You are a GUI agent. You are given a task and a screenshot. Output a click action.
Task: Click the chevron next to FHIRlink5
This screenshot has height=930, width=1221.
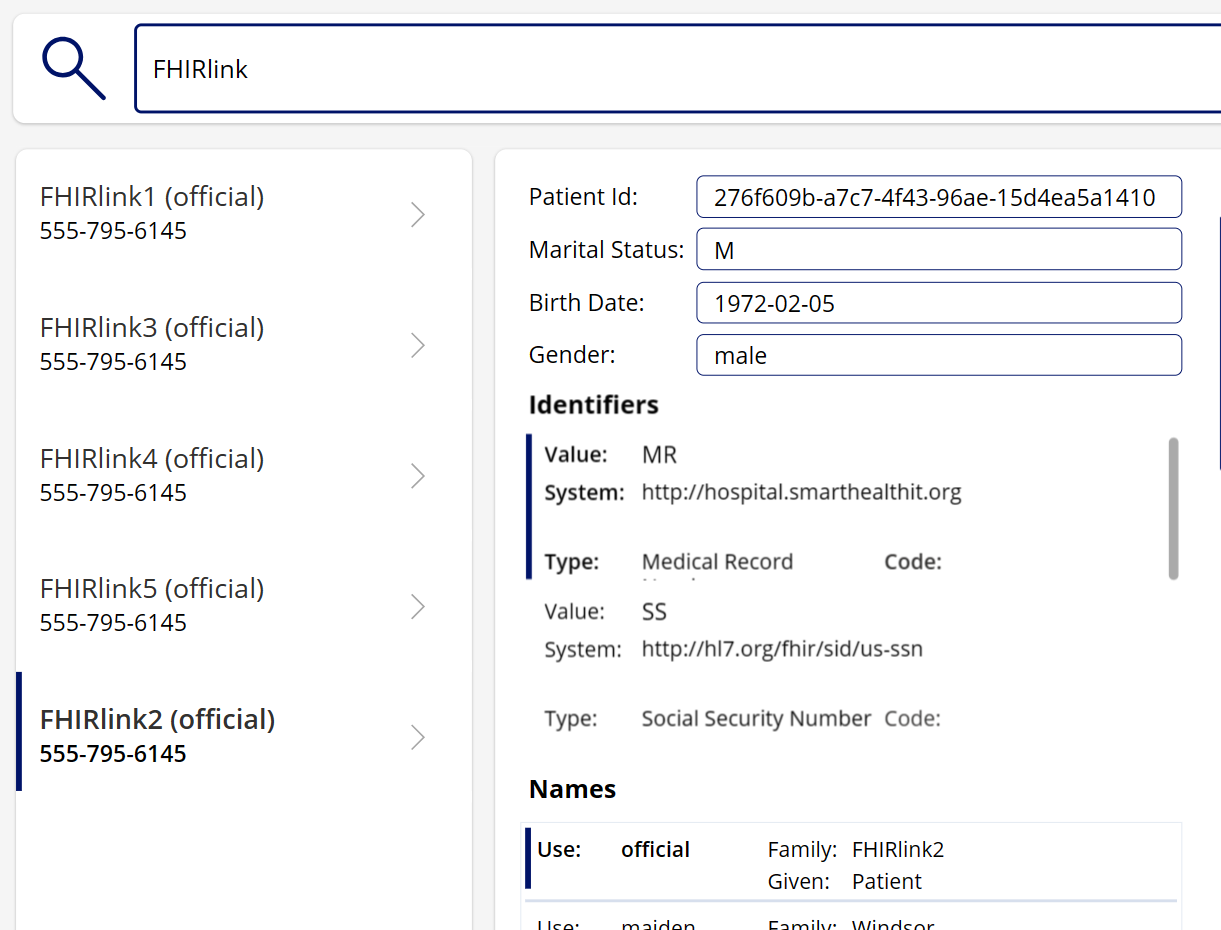pos(418,607)
